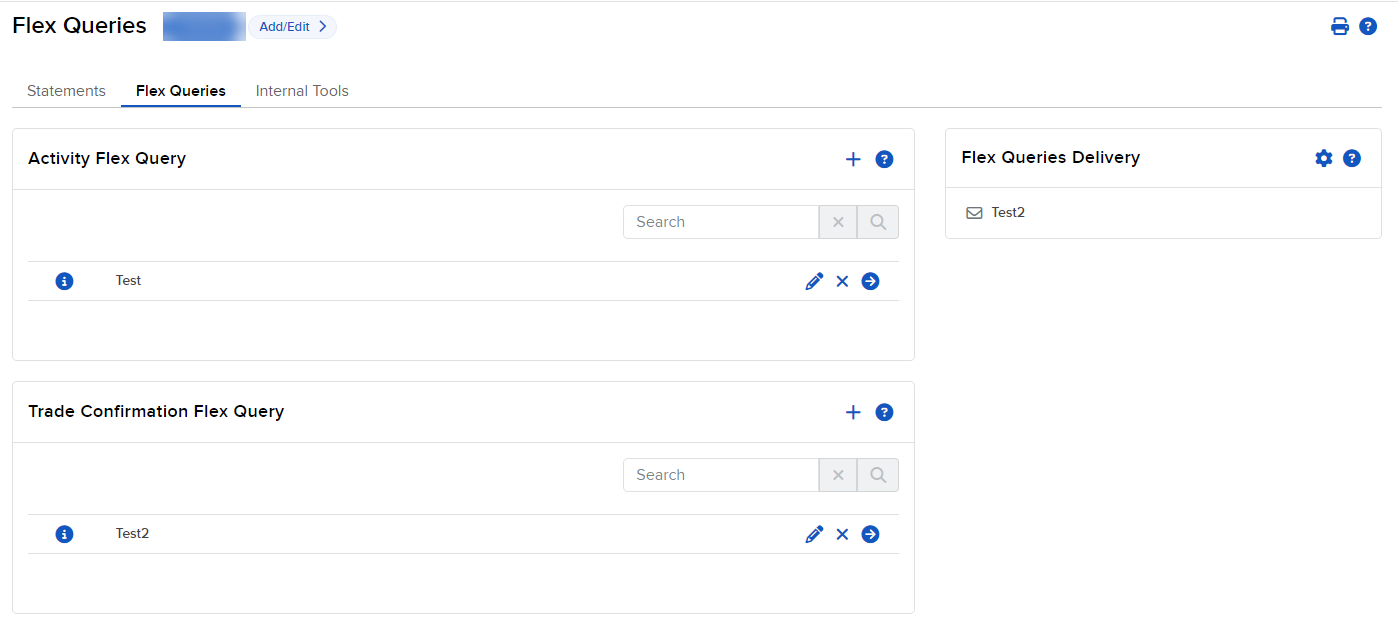Show info for the Test2 query
This screenshot has width=1398, height=624.
pyautogui.click(x=65, y=534)
